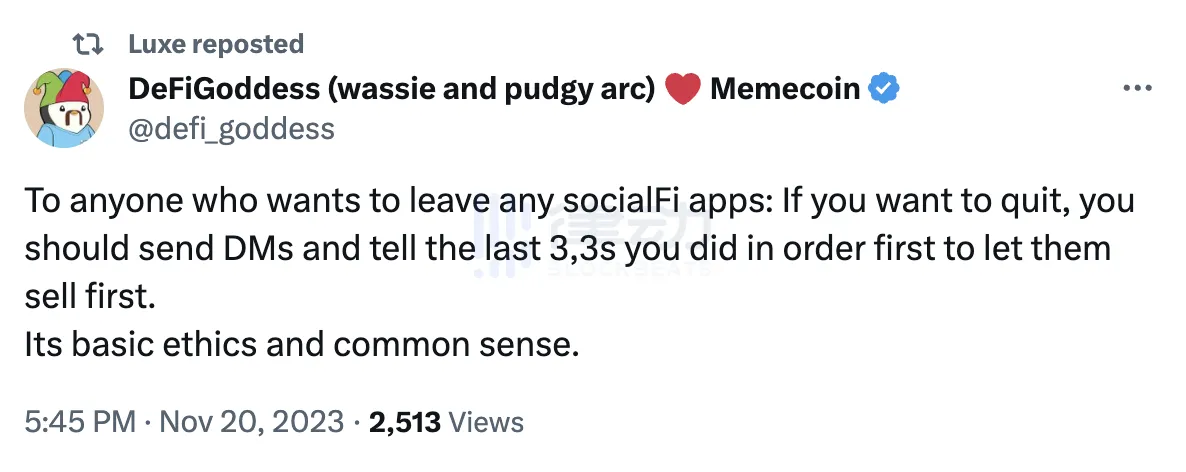
Task: Click the blue verified checkmark badge
Action: pyautogui.click(x=882, y=90)
